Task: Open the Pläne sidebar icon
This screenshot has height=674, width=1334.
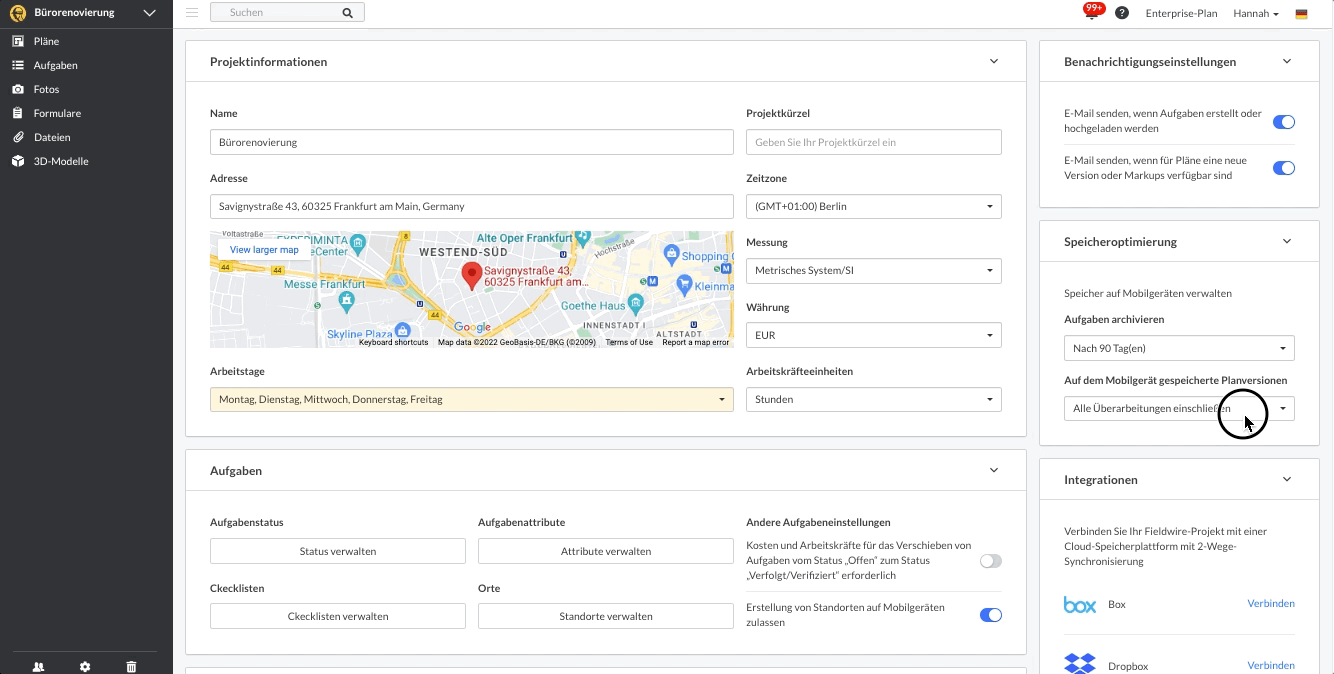Action: click(17, 41)
